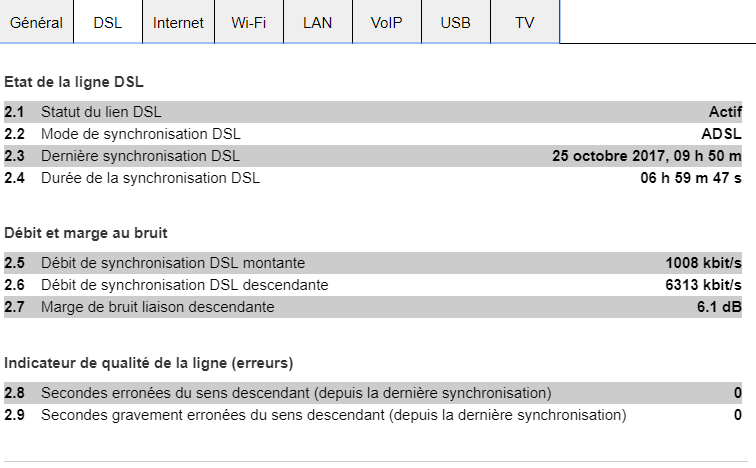Click the 'Etat de la ligne DSL' heading
Viewport: 756px width, 468px height.
click(x=81, y=82)
